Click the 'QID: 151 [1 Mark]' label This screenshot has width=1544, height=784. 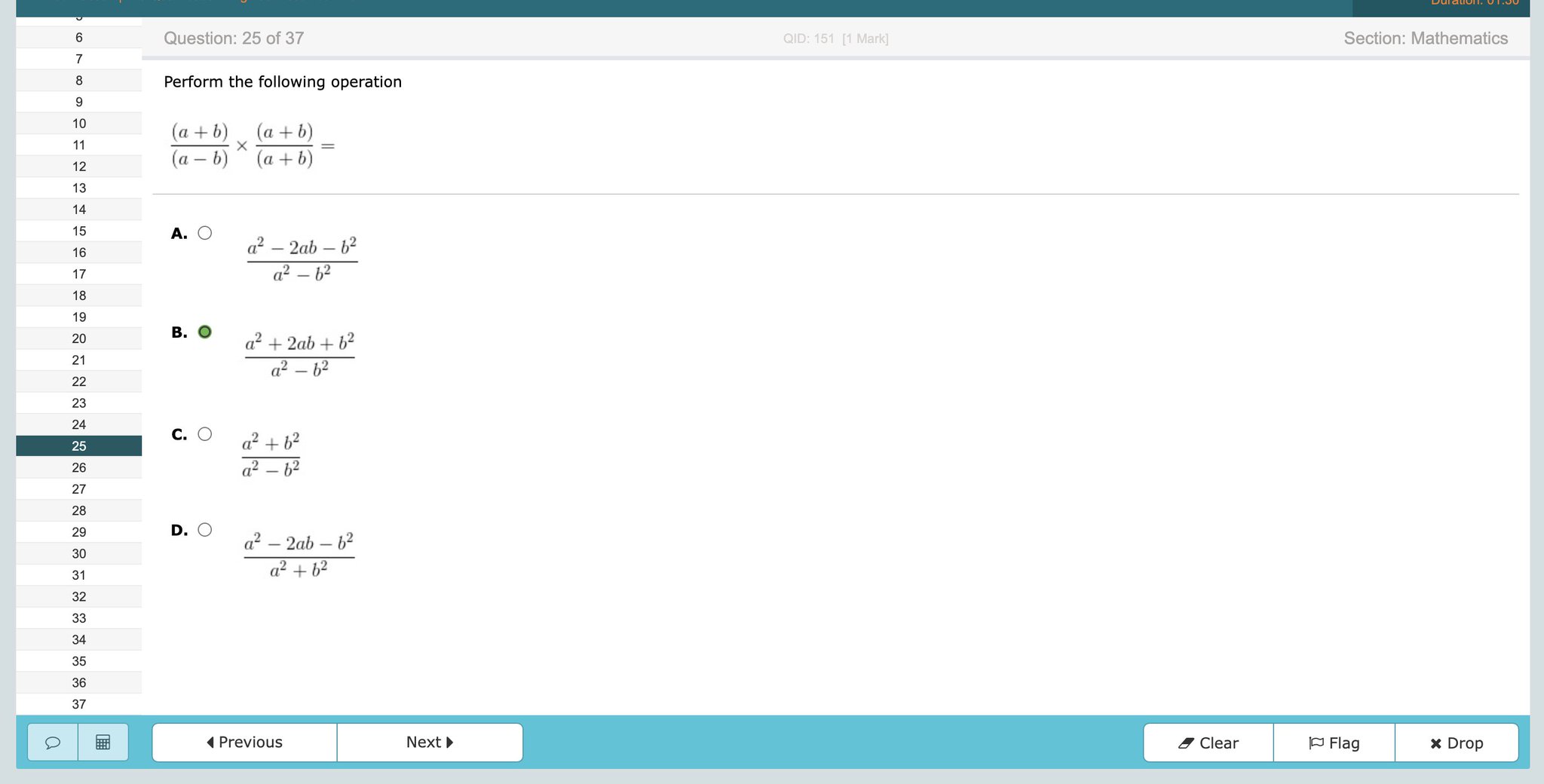(835, 38)
